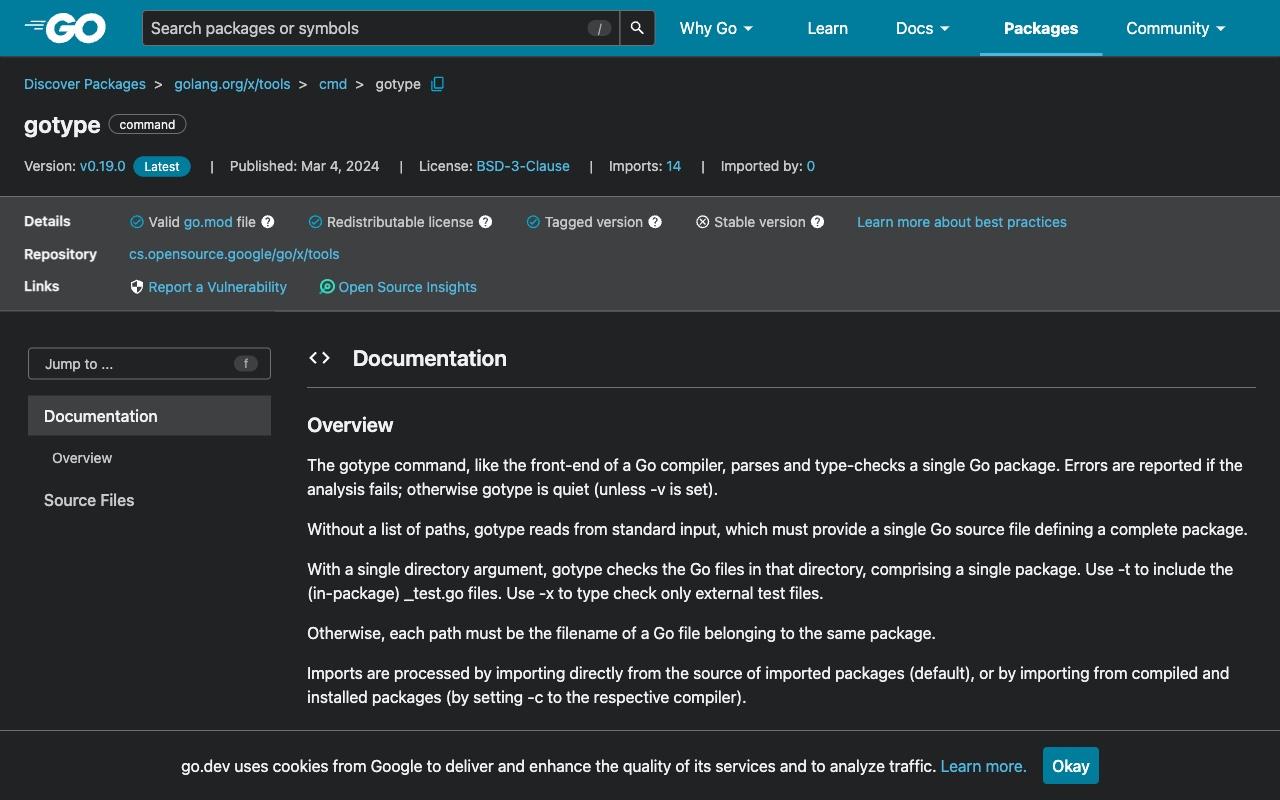Expand the Community menu

pos(1175,28)
